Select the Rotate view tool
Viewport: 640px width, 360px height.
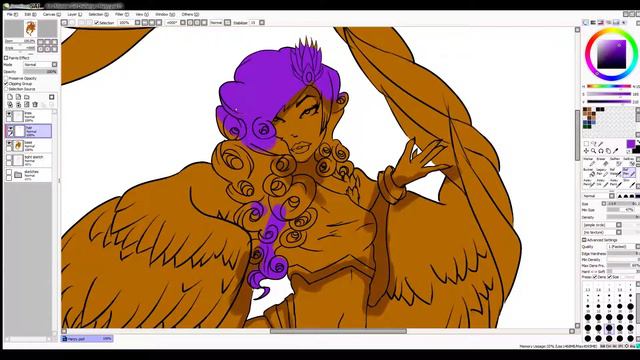pos(601,151)
